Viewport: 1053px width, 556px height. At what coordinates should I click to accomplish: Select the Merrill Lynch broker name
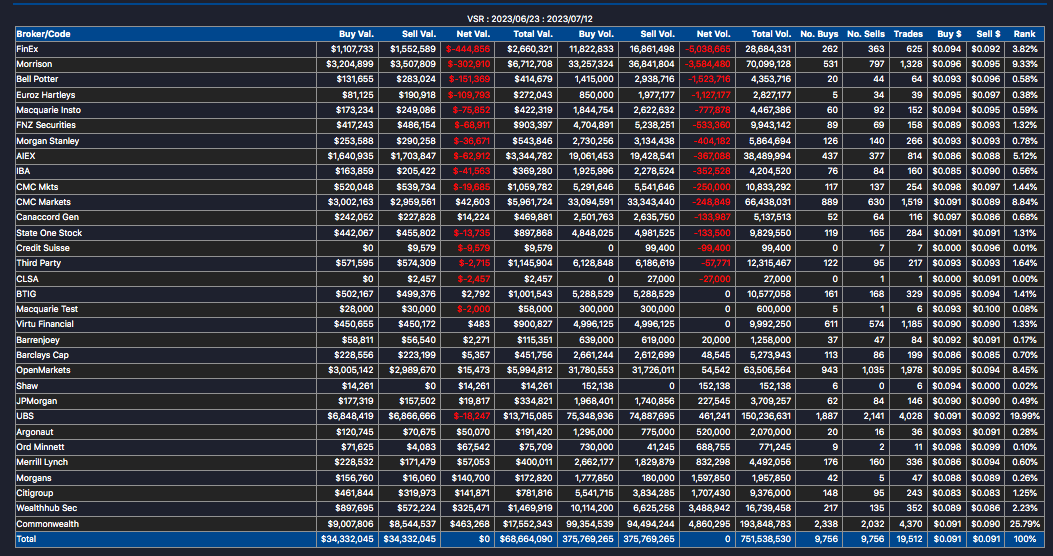click(42, 462)
